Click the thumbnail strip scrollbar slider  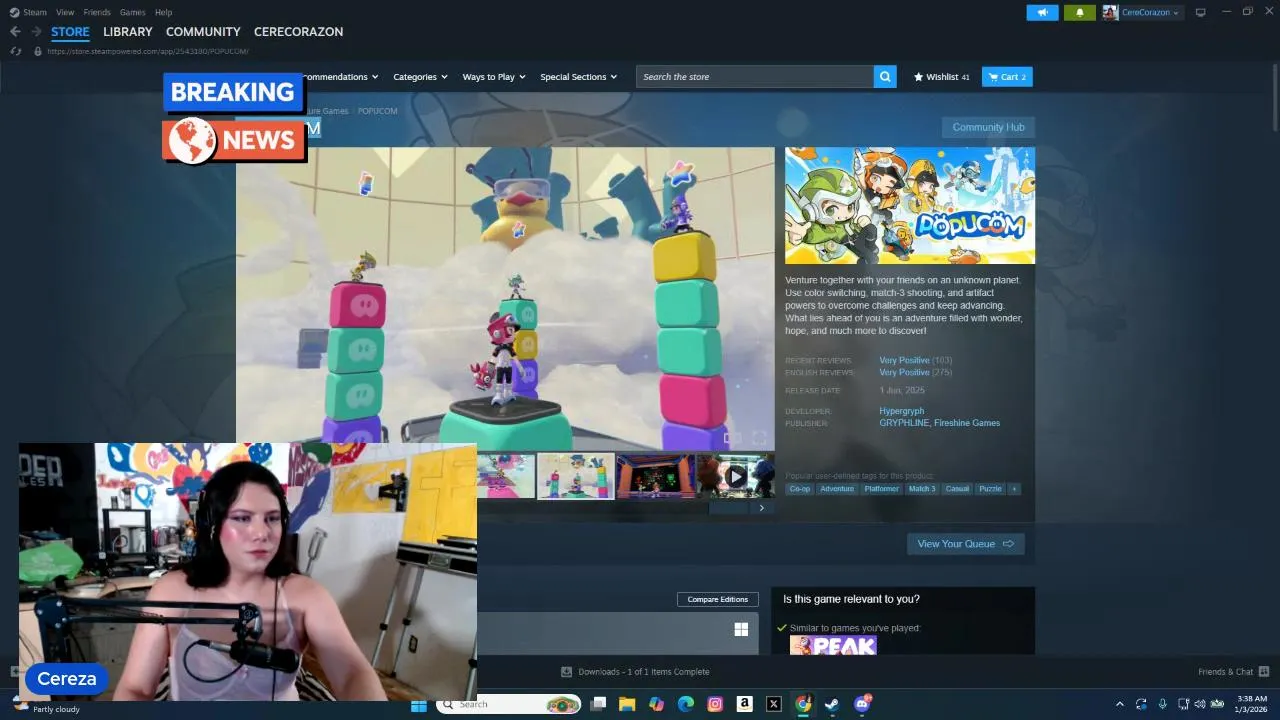point(728,508)
